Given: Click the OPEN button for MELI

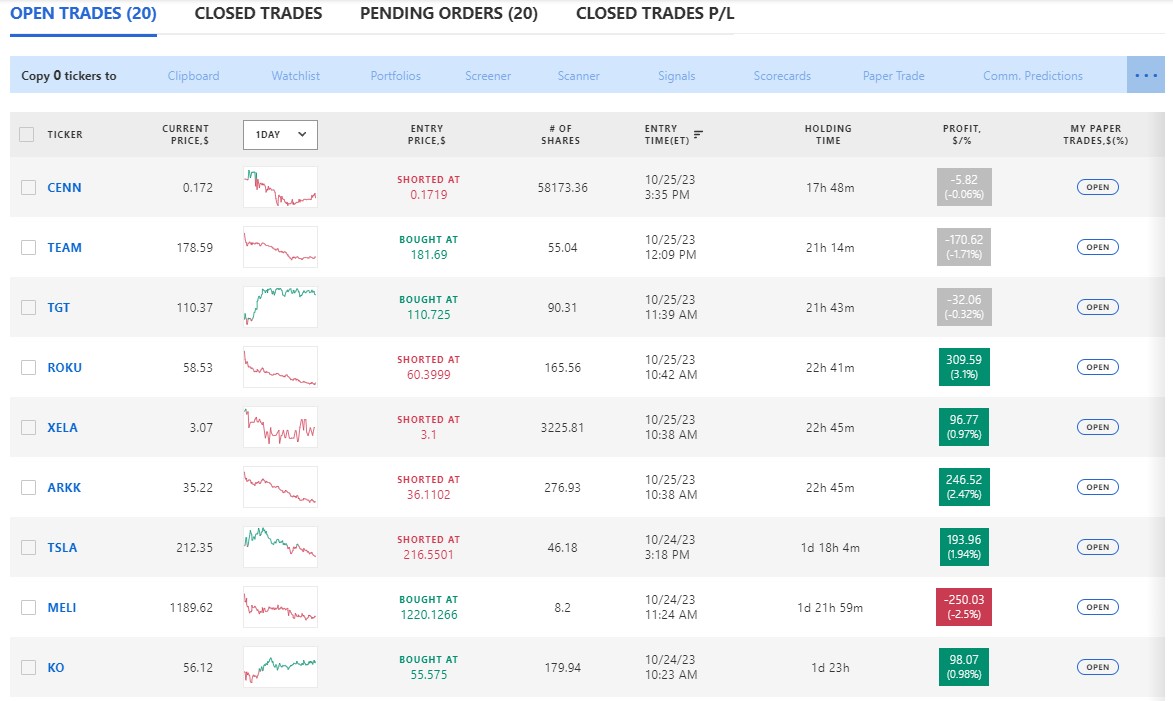Looking at the screenshot, I should [1097, 607].
